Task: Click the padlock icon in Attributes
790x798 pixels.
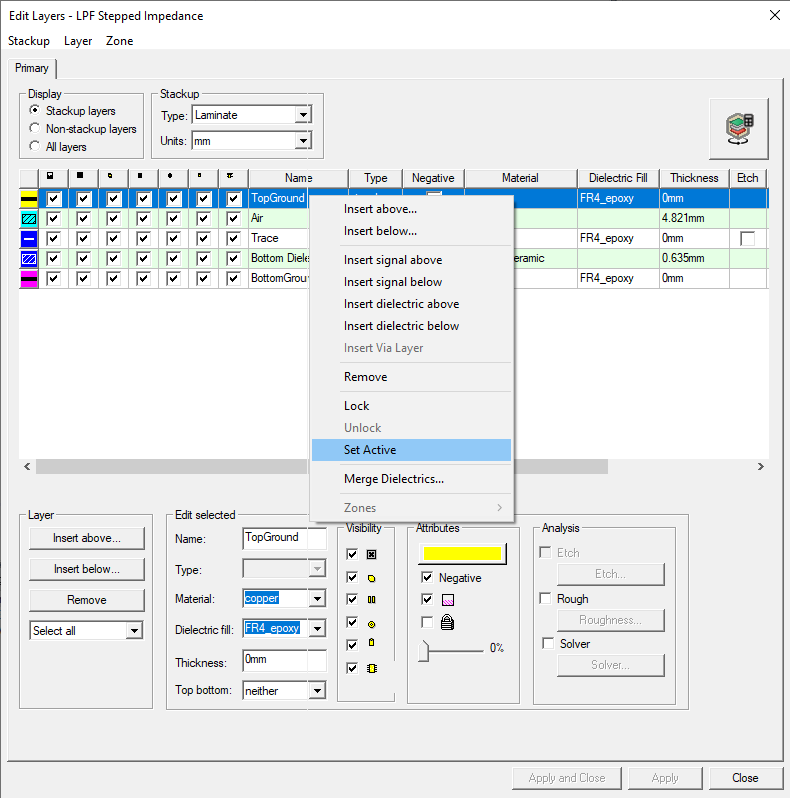Action: click(x=447, y=622)
